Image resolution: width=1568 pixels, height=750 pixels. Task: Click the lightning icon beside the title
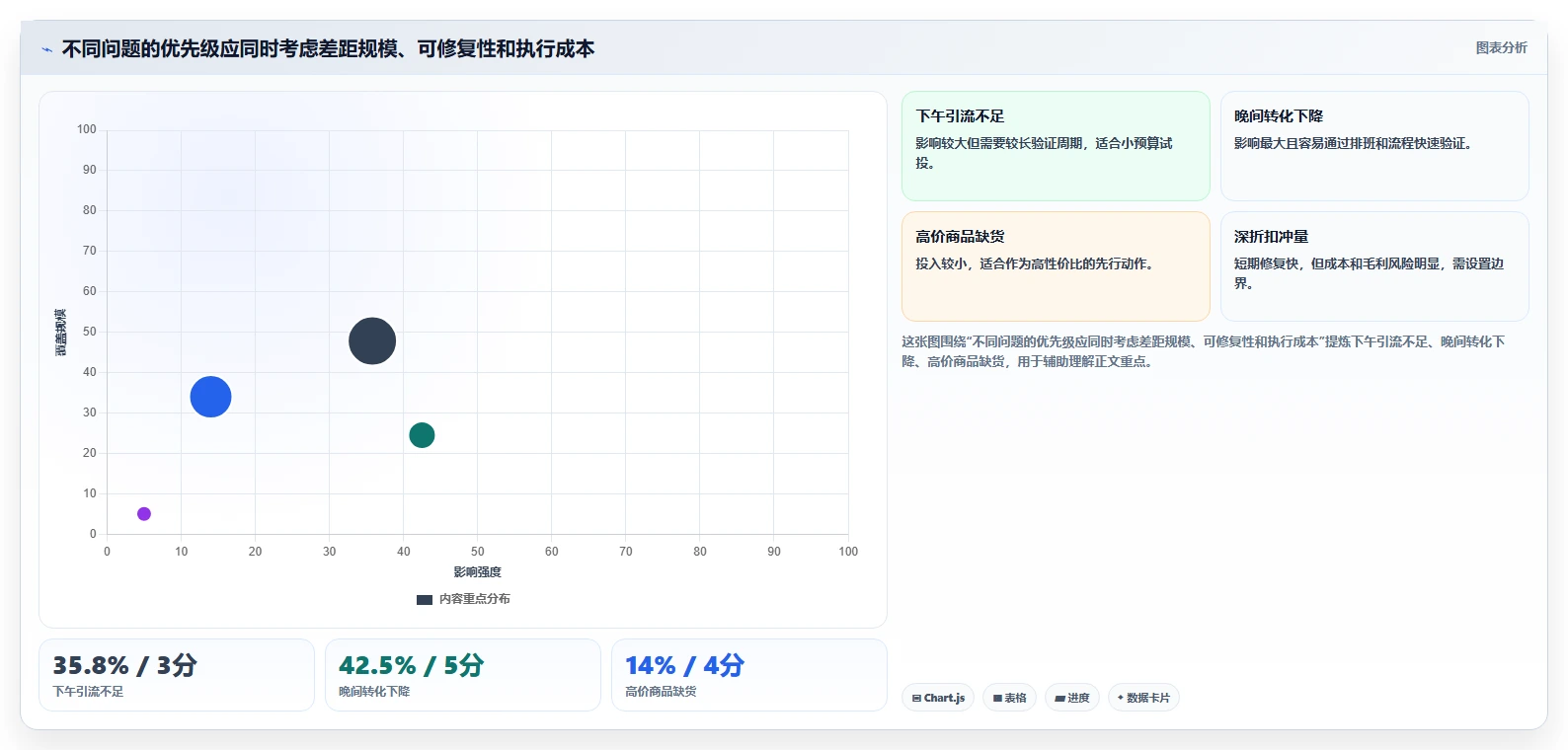[x=46, y=49]
